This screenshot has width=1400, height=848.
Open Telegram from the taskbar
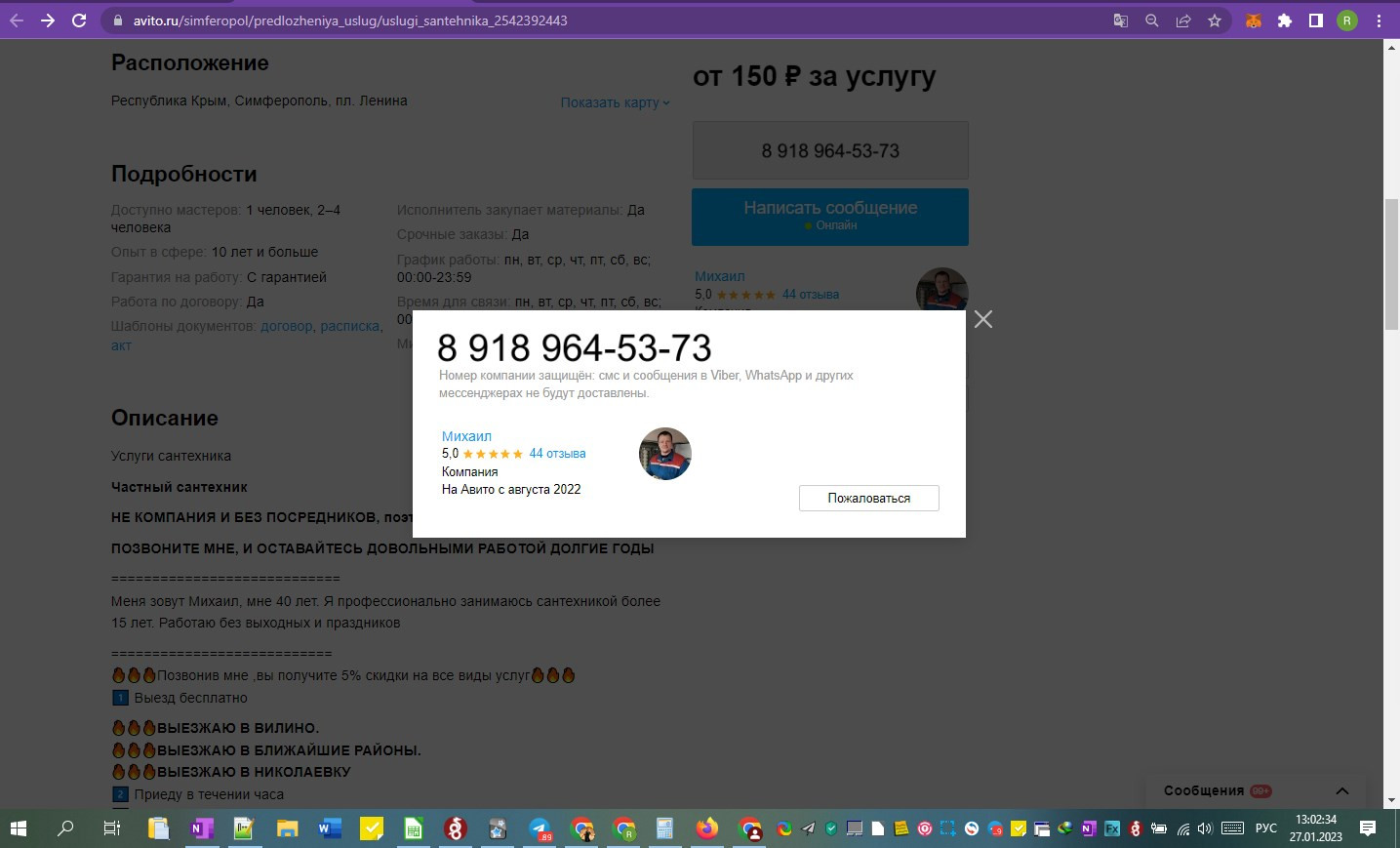540,828
